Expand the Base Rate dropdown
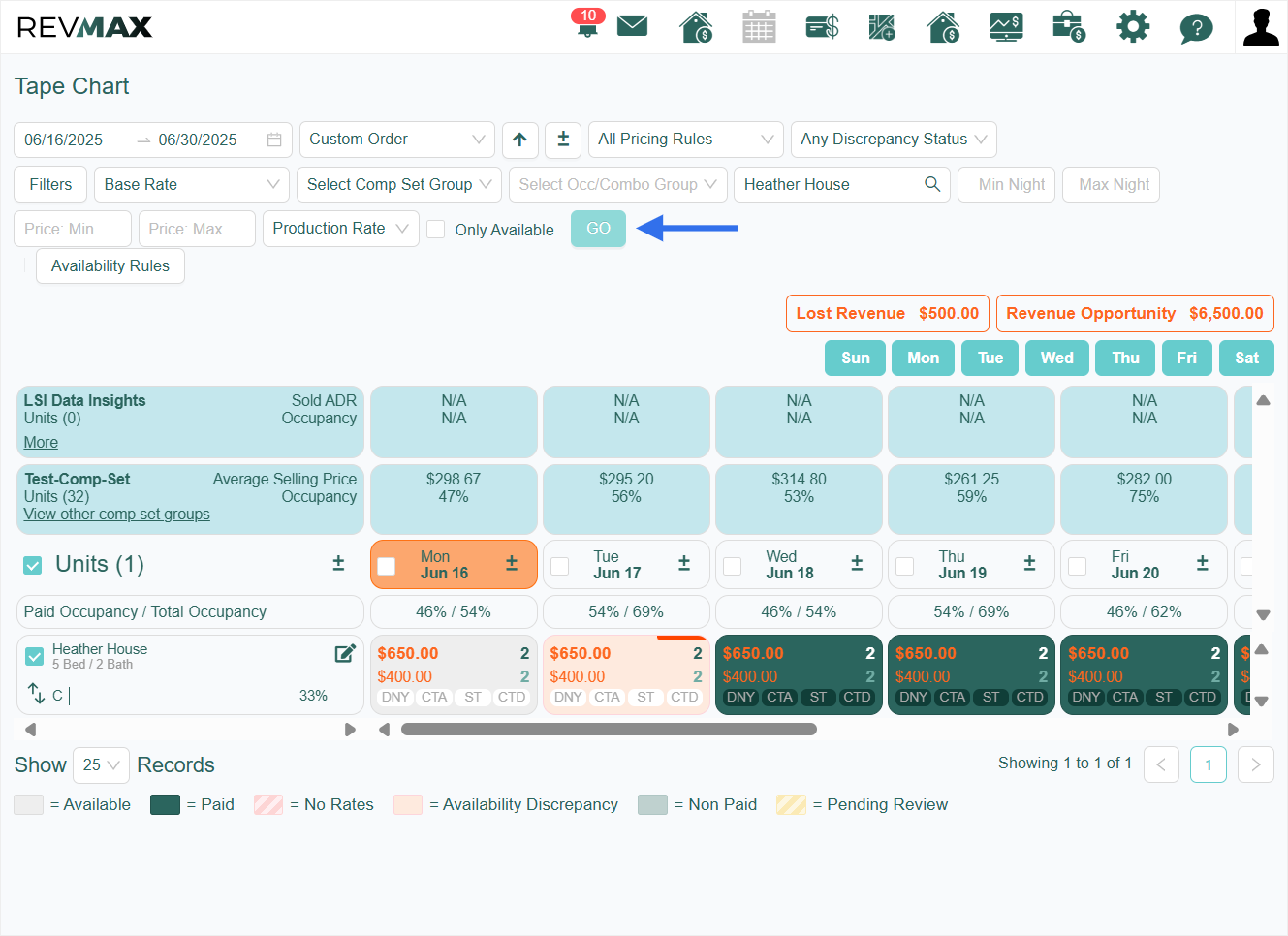1288x936 pixels. click(x=192, y=184)
